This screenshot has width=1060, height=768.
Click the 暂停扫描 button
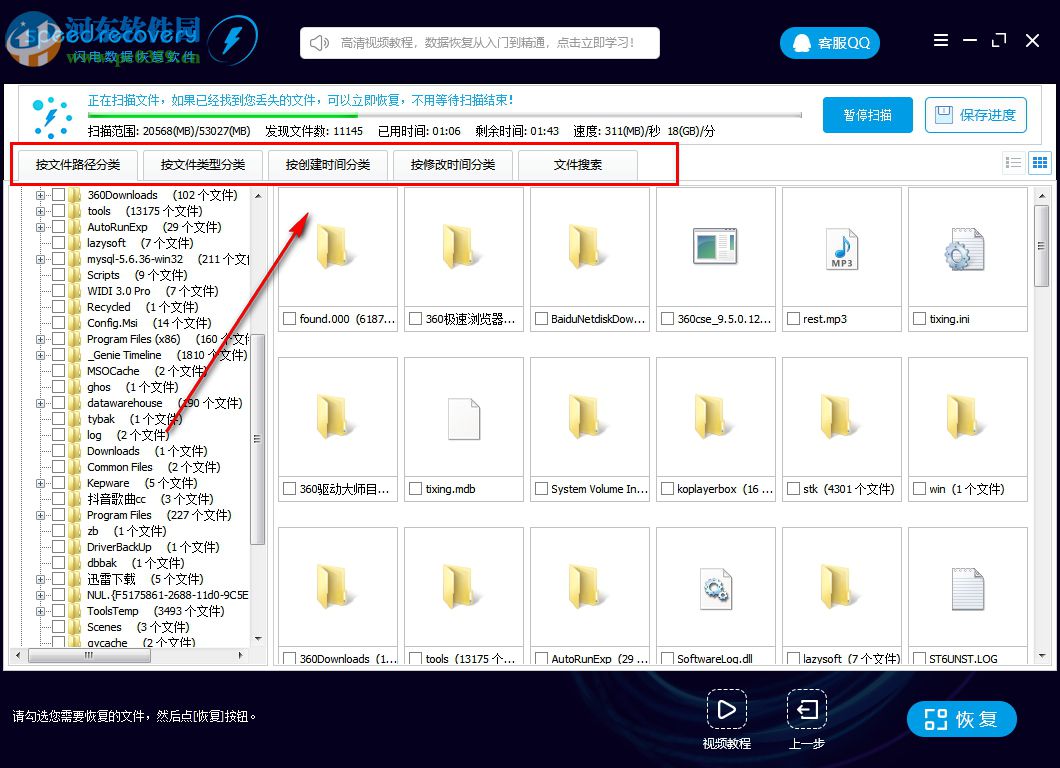click(x=867, y=115)
